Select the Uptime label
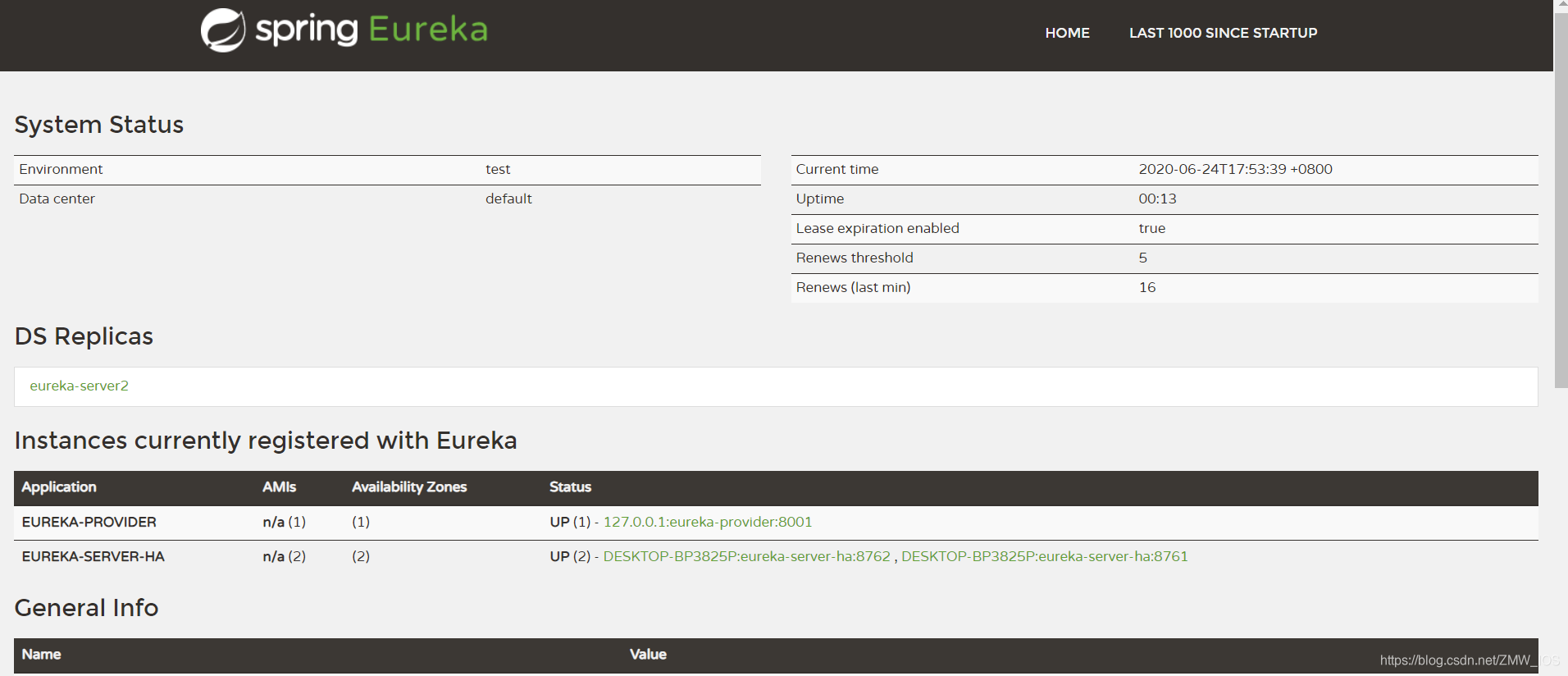This screenshot has height=676, width=1568. pyautogui.click(x=820, y=199)
